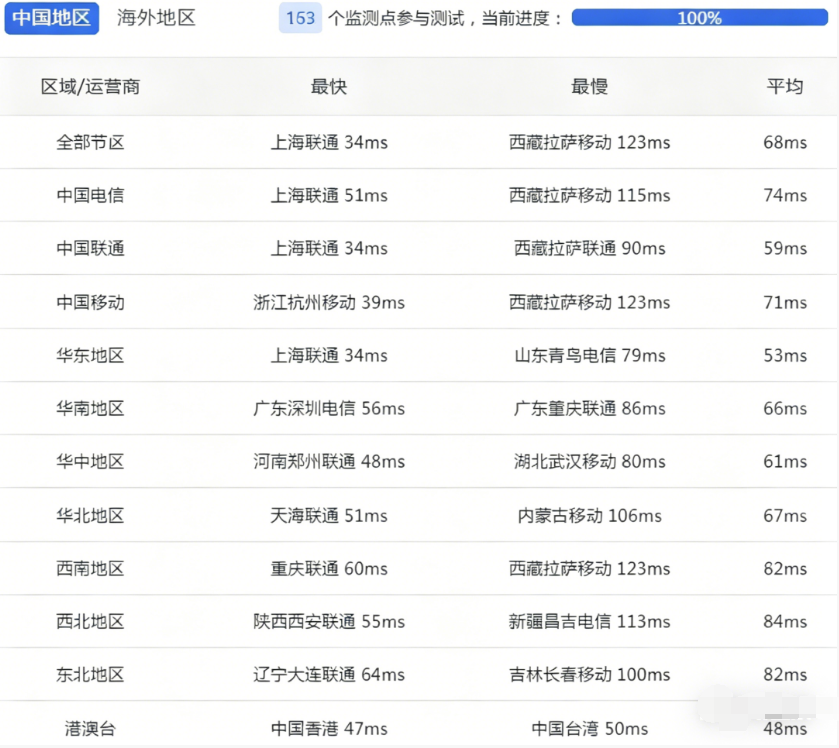
Task: Sort by the 最慢 column header
Action: point(589,87)
